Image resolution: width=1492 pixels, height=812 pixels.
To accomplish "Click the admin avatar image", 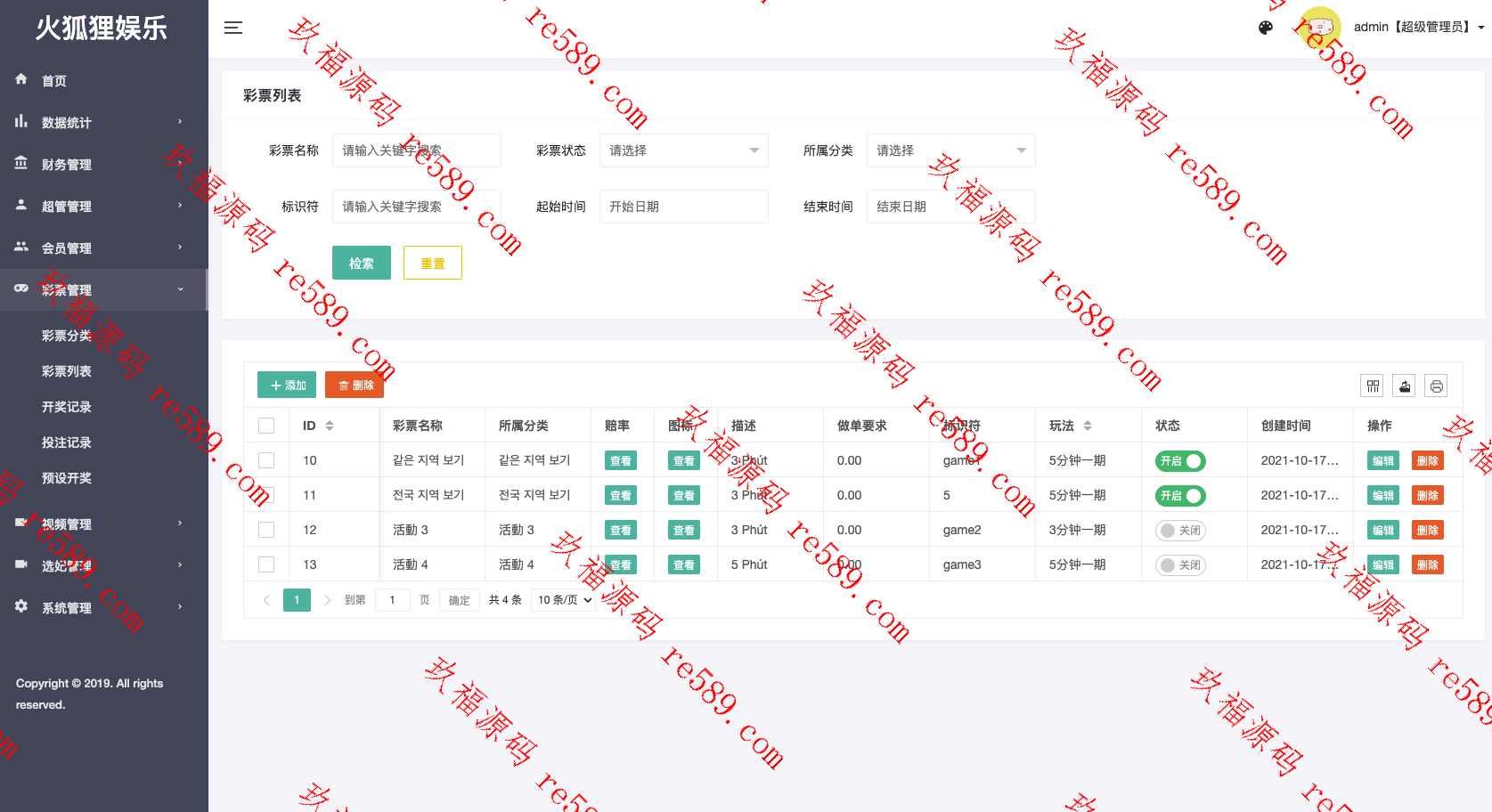I will 1319,28.
